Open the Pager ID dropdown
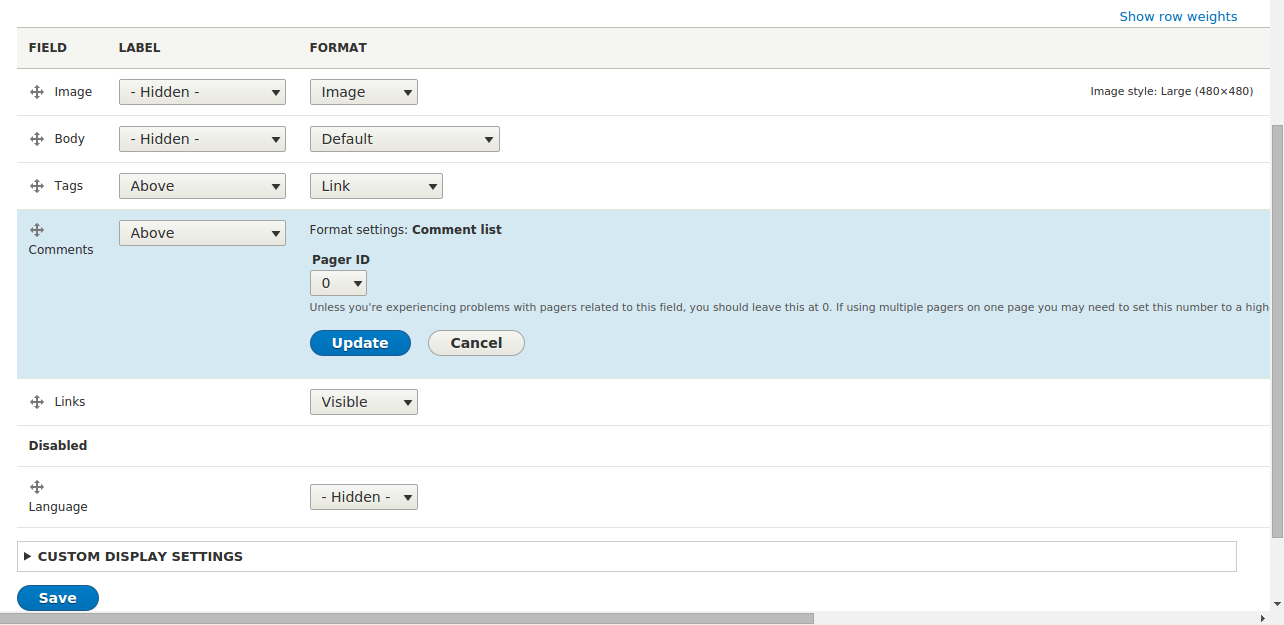Image resolution: width=1284 pixels, height=625 pixels. tap(338, 282)
